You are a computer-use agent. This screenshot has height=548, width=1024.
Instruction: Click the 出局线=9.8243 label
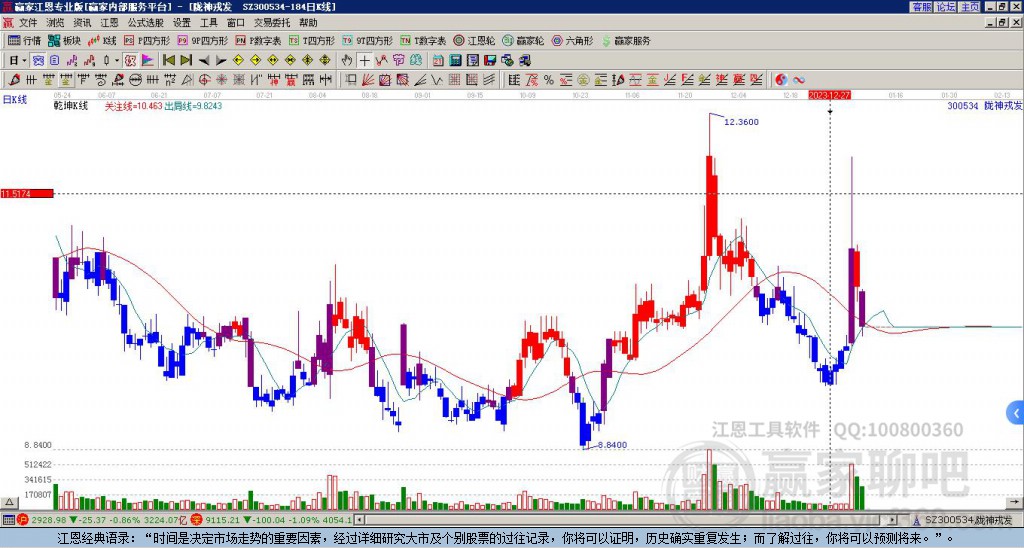(x=193, y=106)
